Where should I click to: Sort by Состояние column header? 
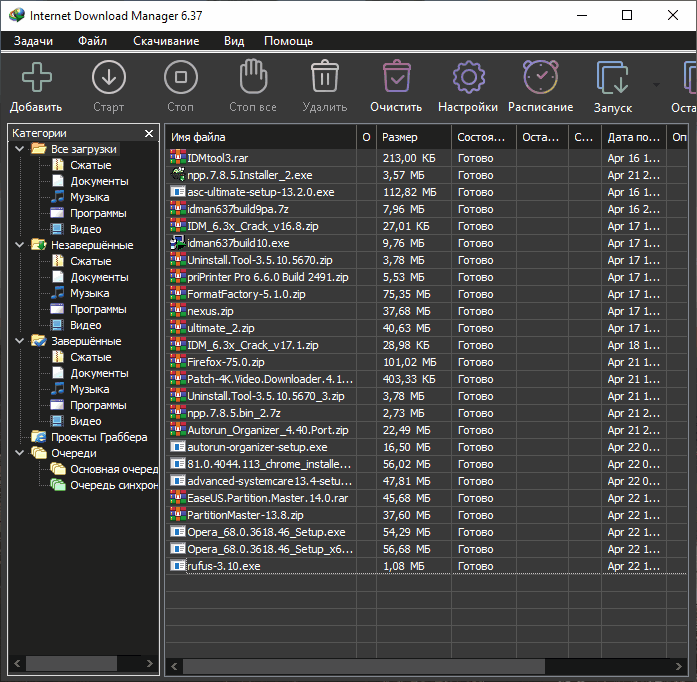coord(484,137)
